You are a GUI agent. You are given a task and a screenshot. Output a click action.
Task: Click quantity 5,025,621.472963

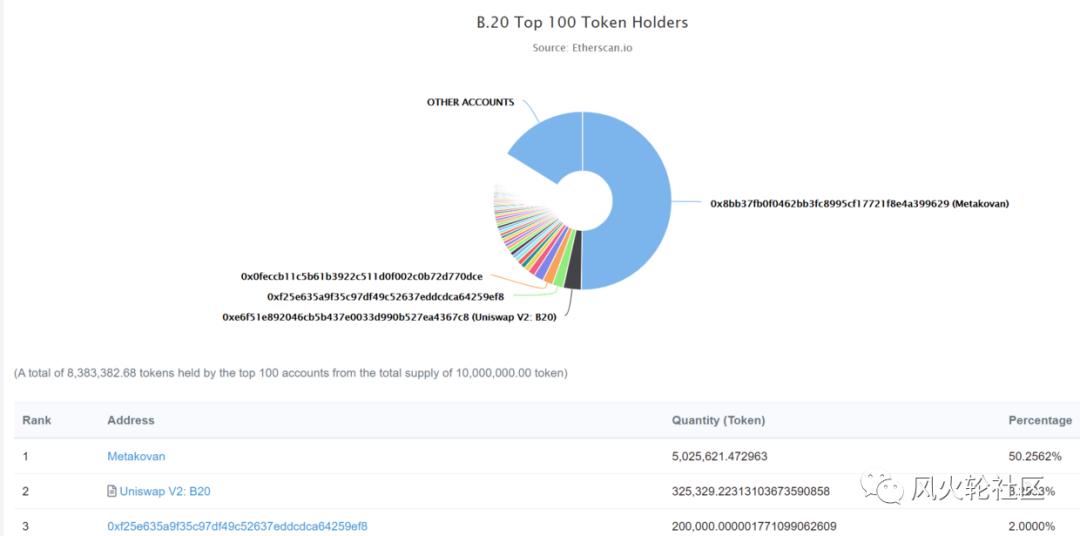click(720, 456)
